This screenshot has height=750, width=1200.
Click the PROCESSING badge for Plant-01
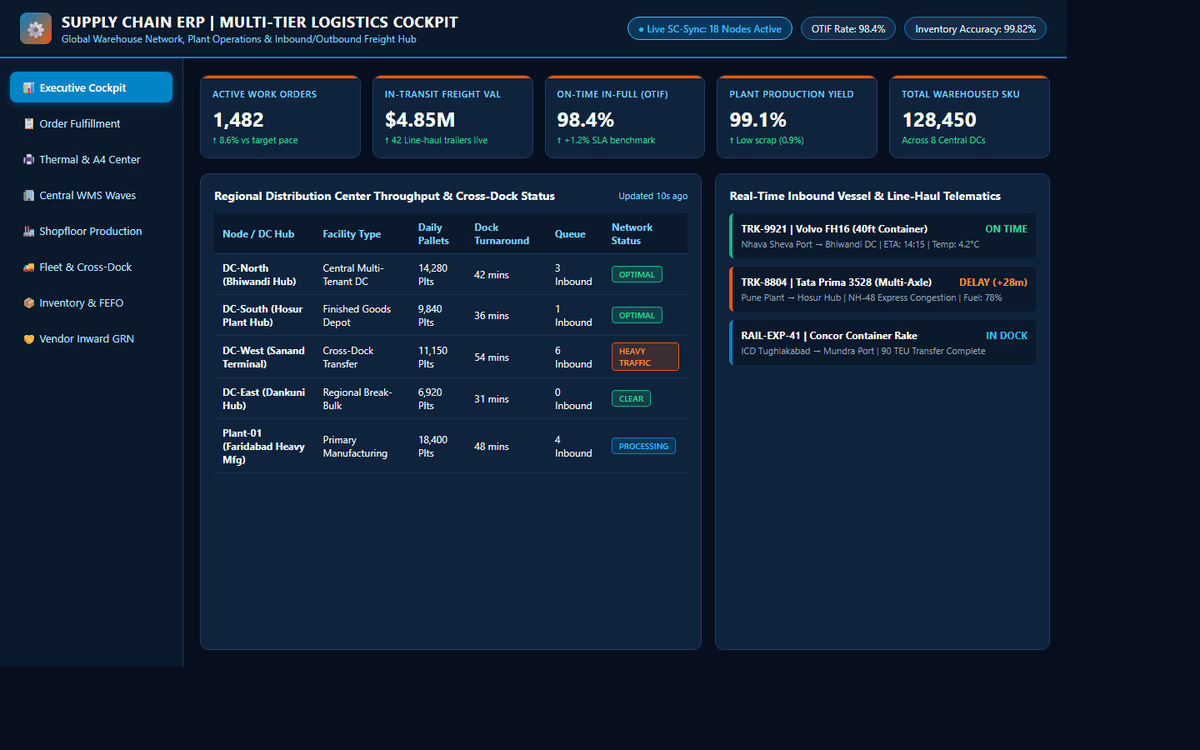[x=644, y=446]
